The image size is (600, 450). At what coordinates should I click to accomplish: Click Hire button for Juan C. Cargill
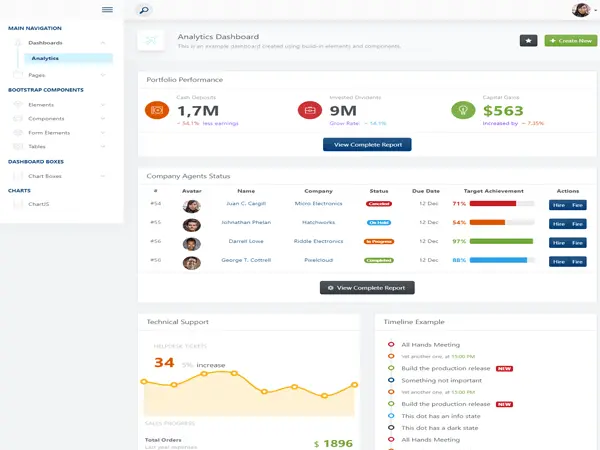click(559, 205)
